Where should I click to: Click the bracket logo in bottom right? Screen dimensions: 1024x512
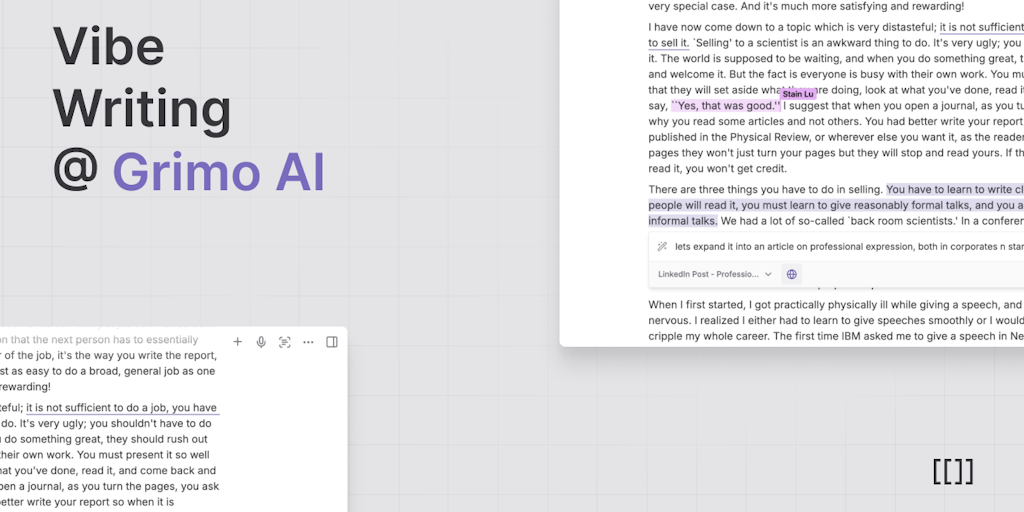pos(952,471)
